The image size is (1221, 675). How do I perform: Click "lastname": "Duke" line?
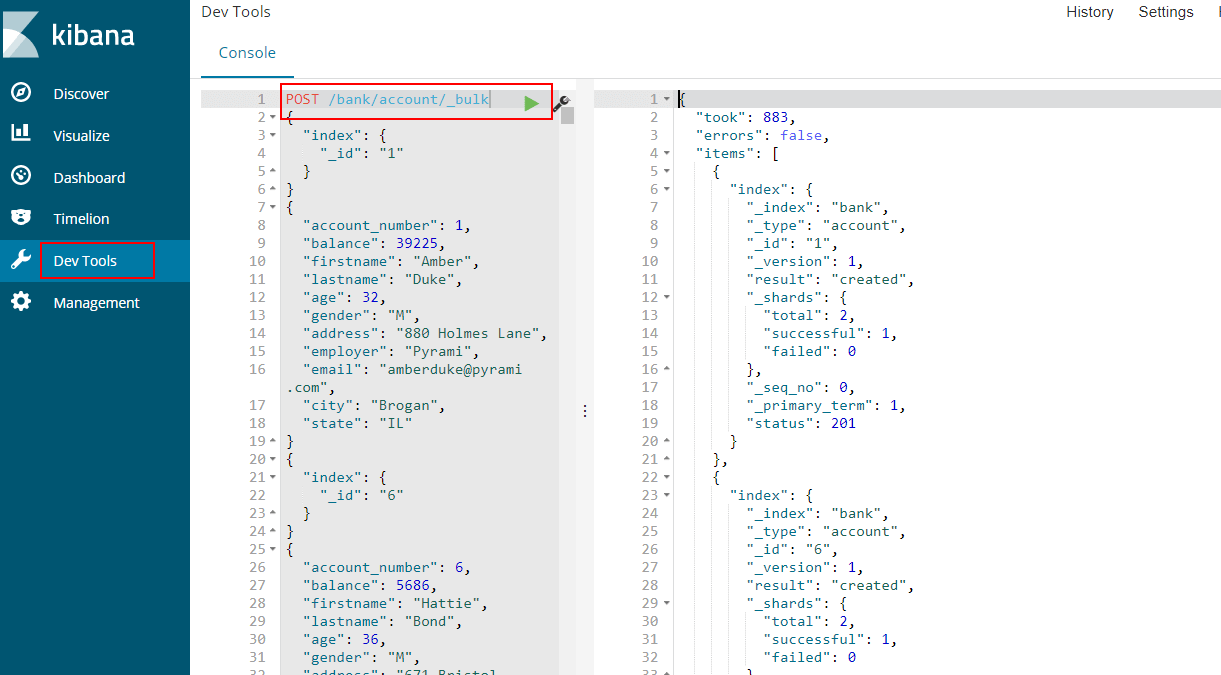click(x=382, y=280)
